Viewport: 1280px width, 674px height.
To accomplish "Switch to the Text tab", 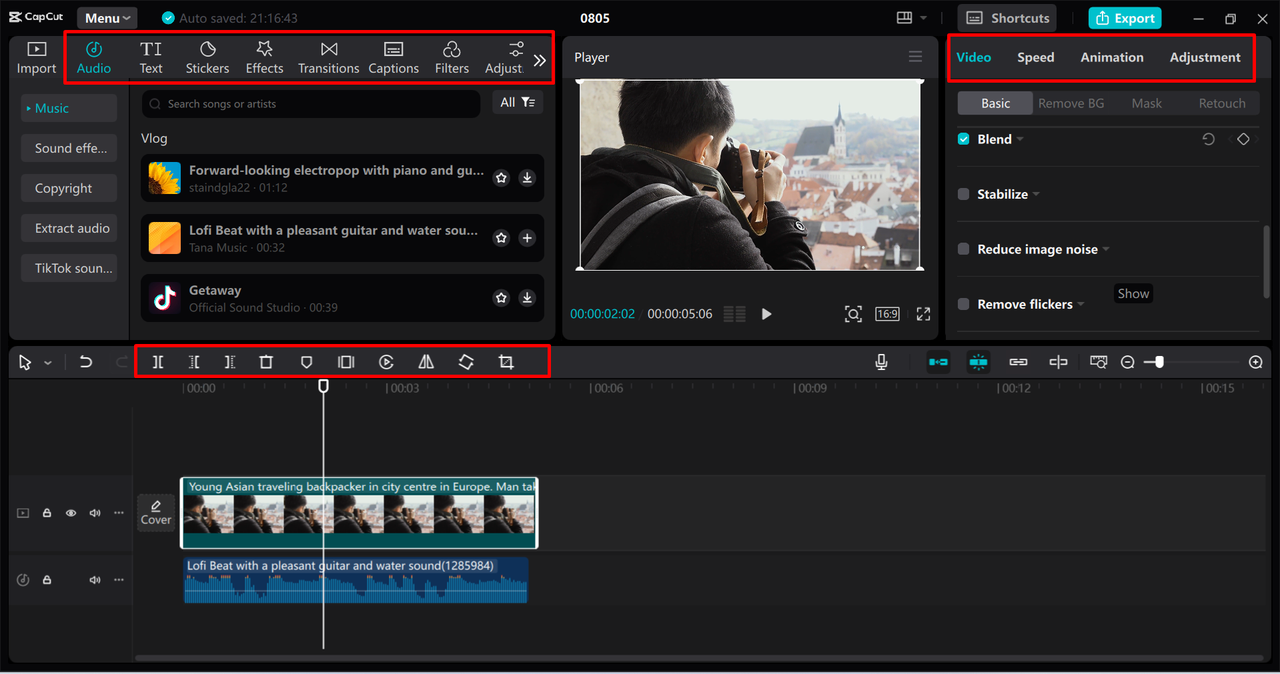I will pyautogui.click(x=151, y=58).
